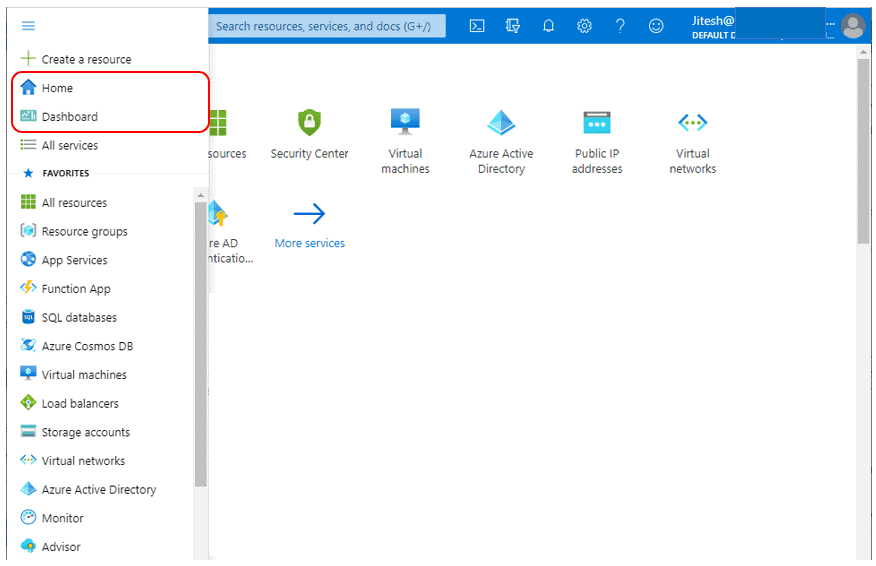Open the Feedback smiley icon
The width and height of the screenshot is (876, 566).
(656, 26)
